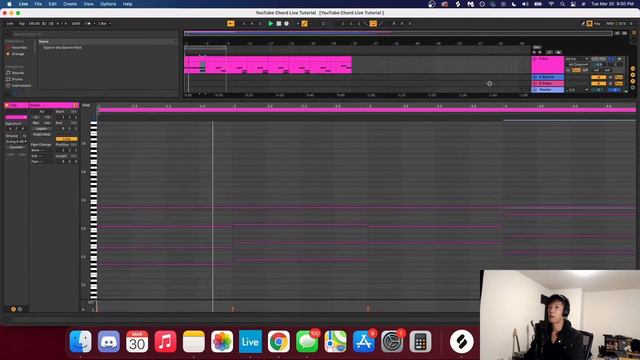The height and width of the screenshot is (360, 640).
Task: Open System Preferences from the dock
Action: click(392, 341)
